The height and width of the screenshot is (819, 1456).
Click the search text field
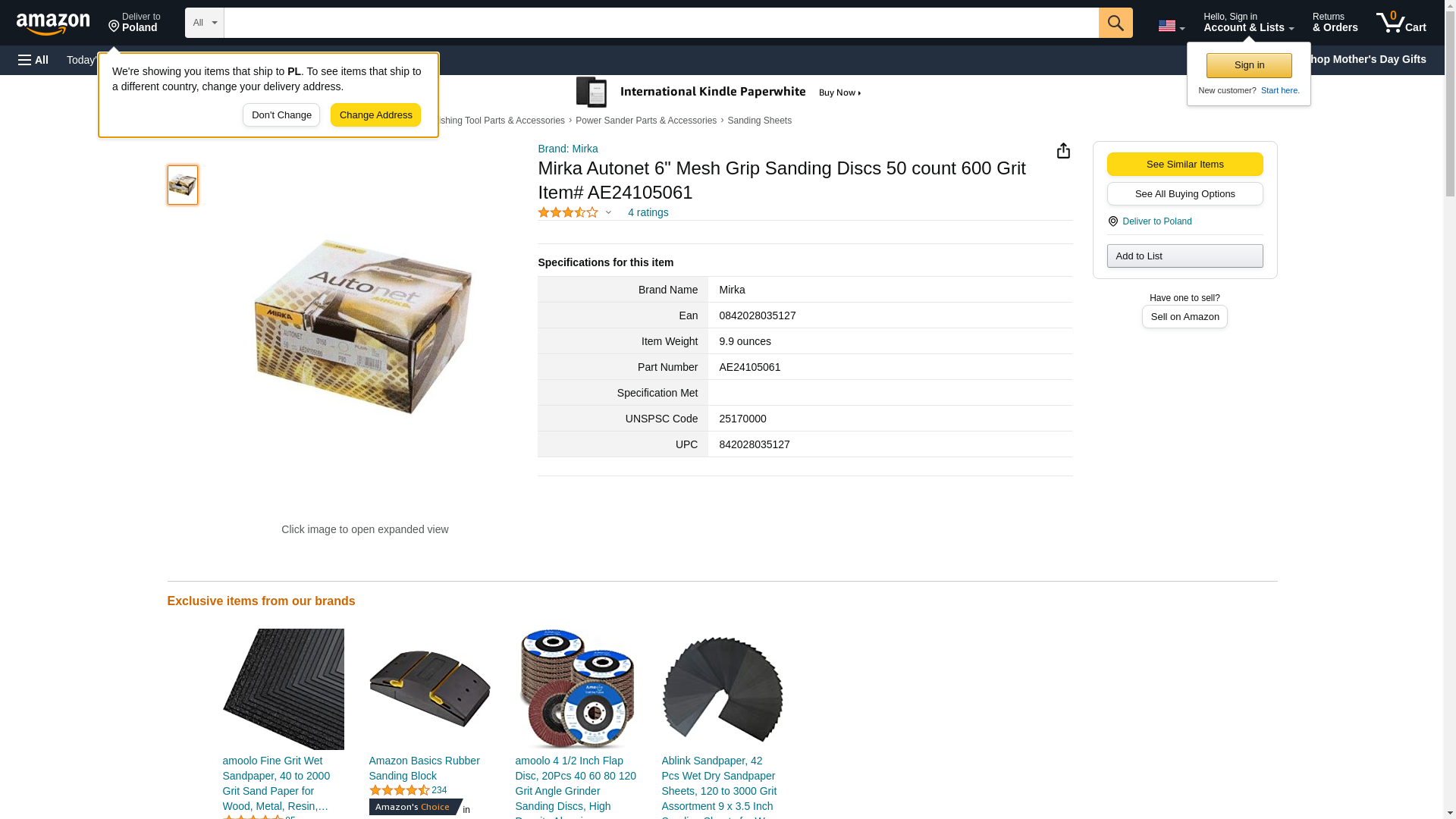661,23
